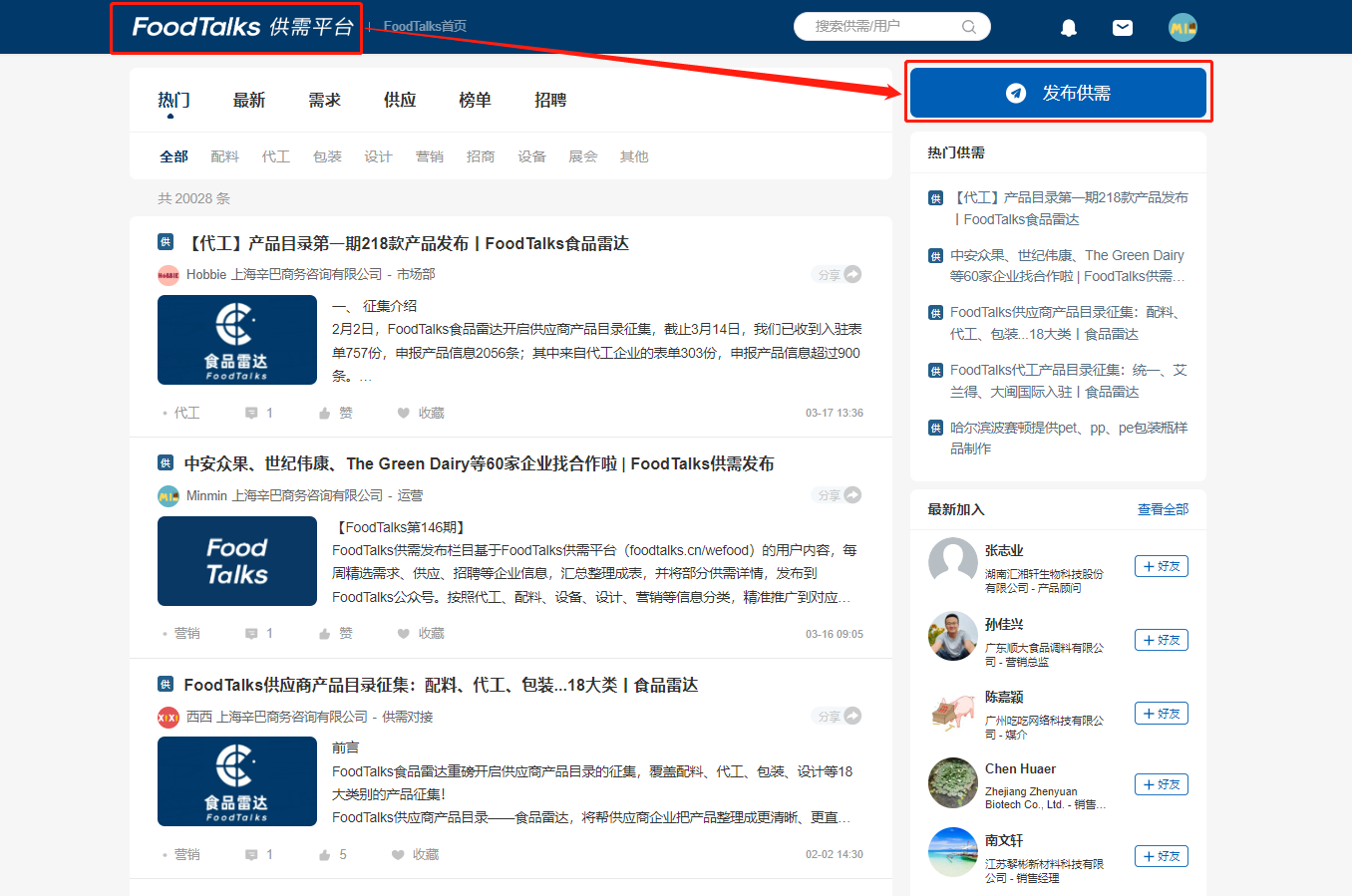Switch to the 最新 tab

(x=248, y=99)
